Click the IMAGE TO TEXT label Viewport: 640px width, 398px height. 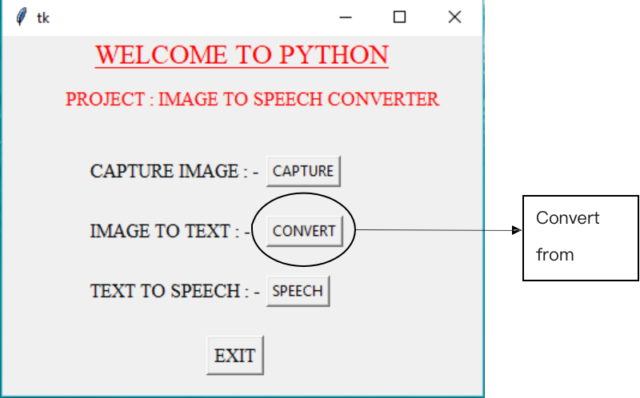tap(170, 231)
